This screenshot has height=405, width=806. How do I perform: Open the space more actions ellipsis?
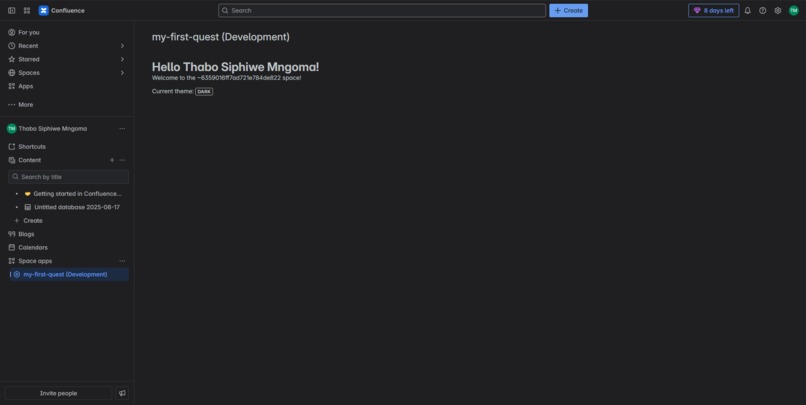(x=122, y=128)
